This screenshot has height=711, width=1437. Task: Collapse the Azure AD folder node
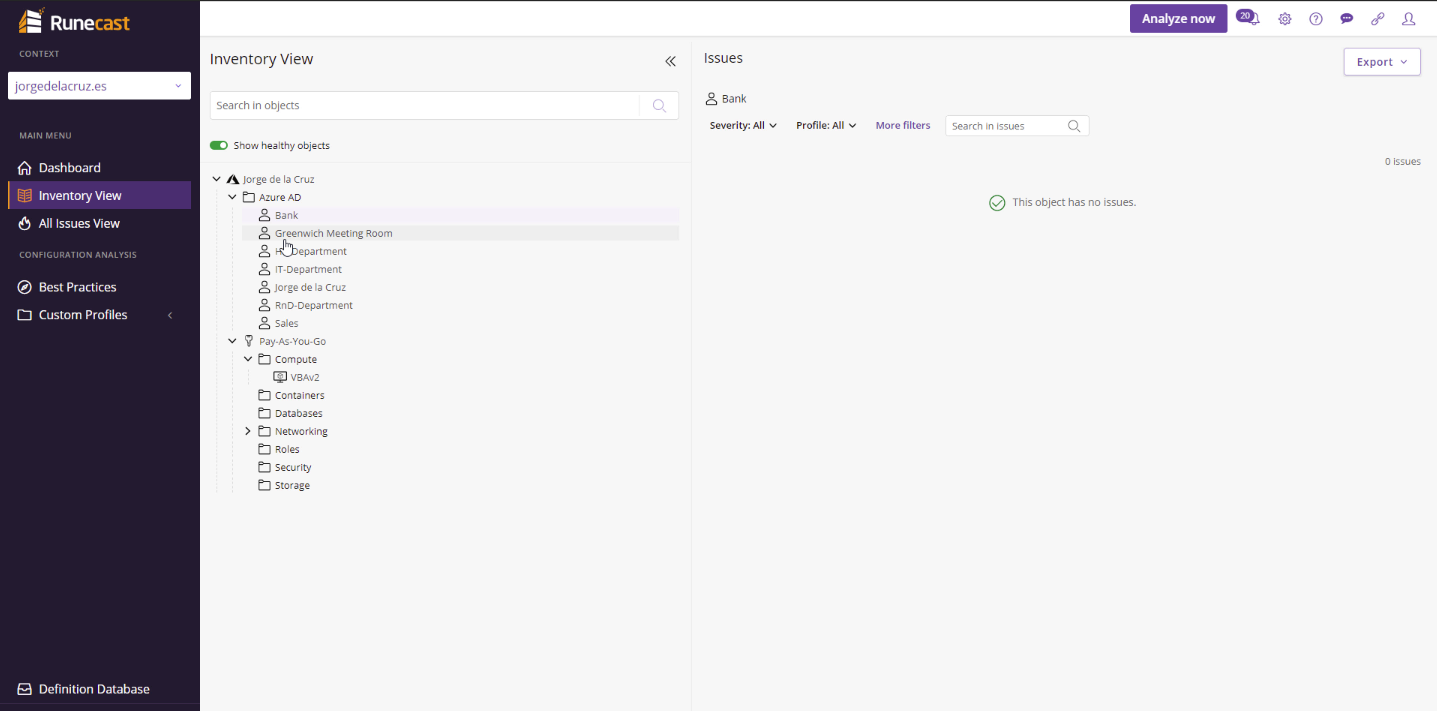232,197
